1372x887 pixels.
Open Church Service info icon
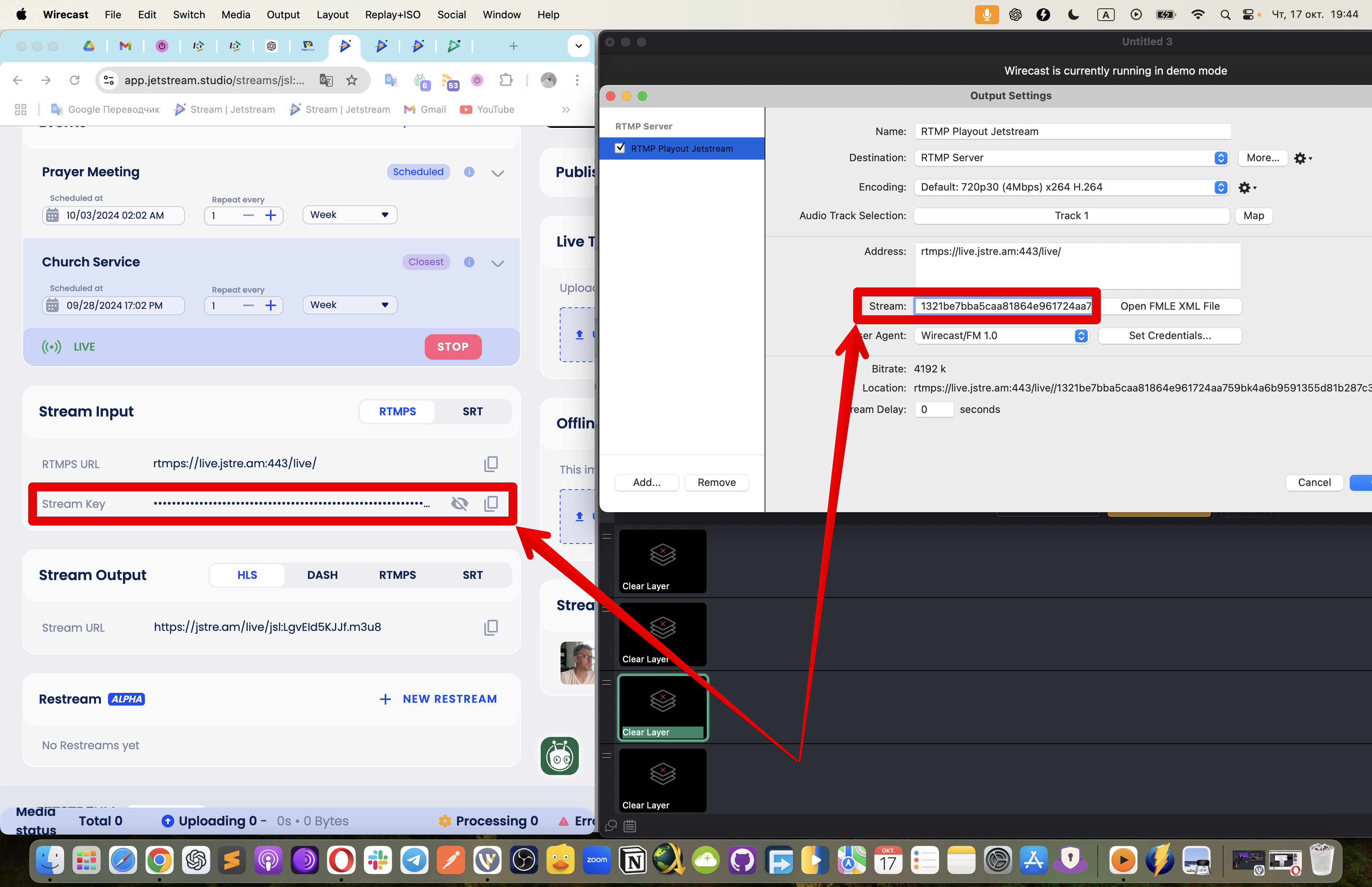coord(469,262)
